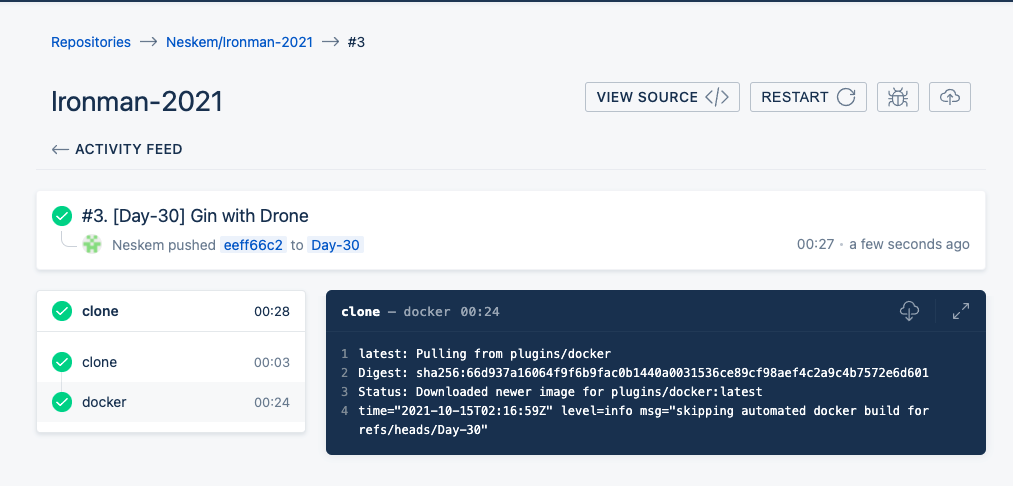Click the green check on the docker step
This screenshot has width=1013, height=486.
point(62,402)
